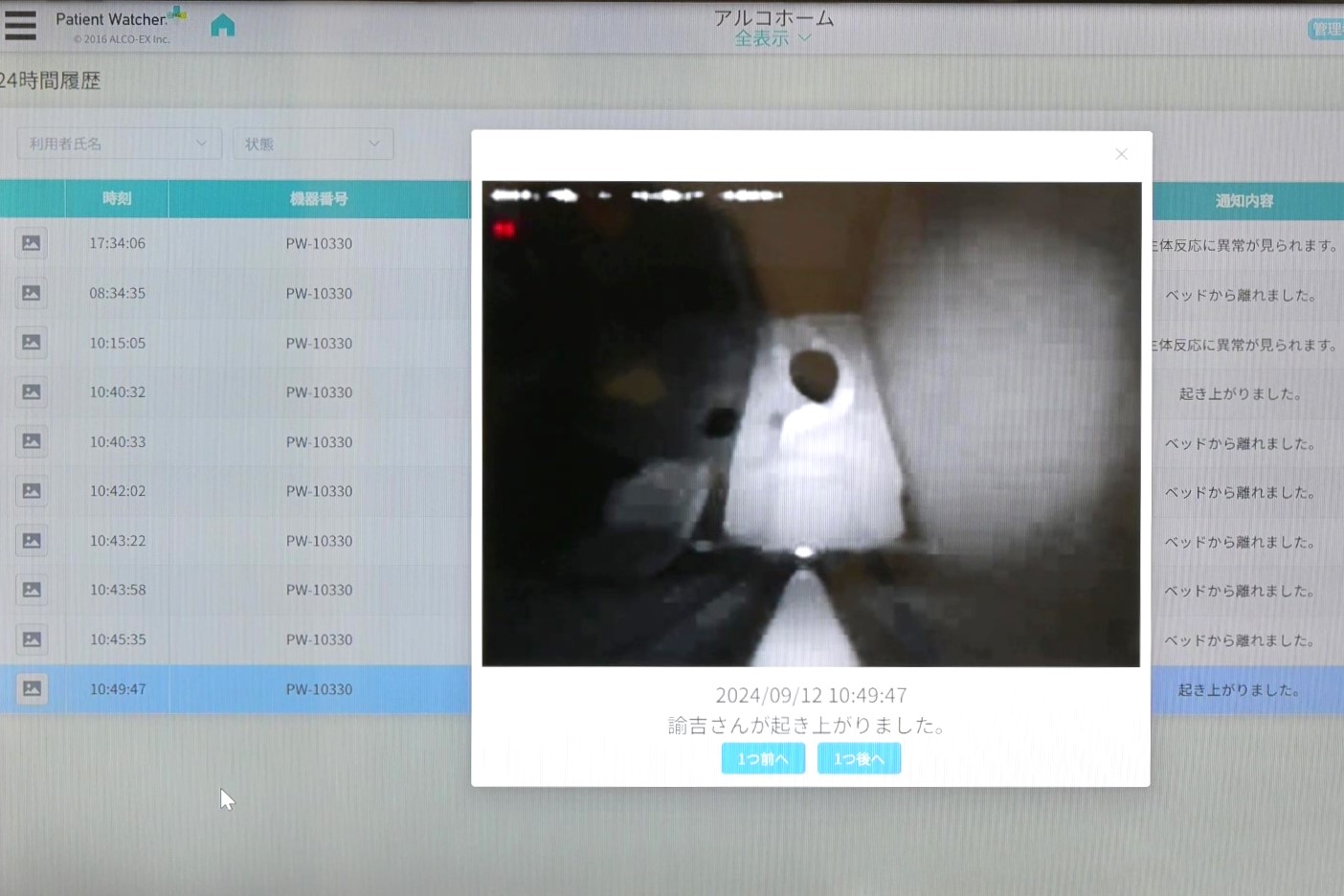The height and width of the screenshot is (896, 1344).
Task: Open snapshot for 10:43:58 entry
Action: (x=32, y=590)
